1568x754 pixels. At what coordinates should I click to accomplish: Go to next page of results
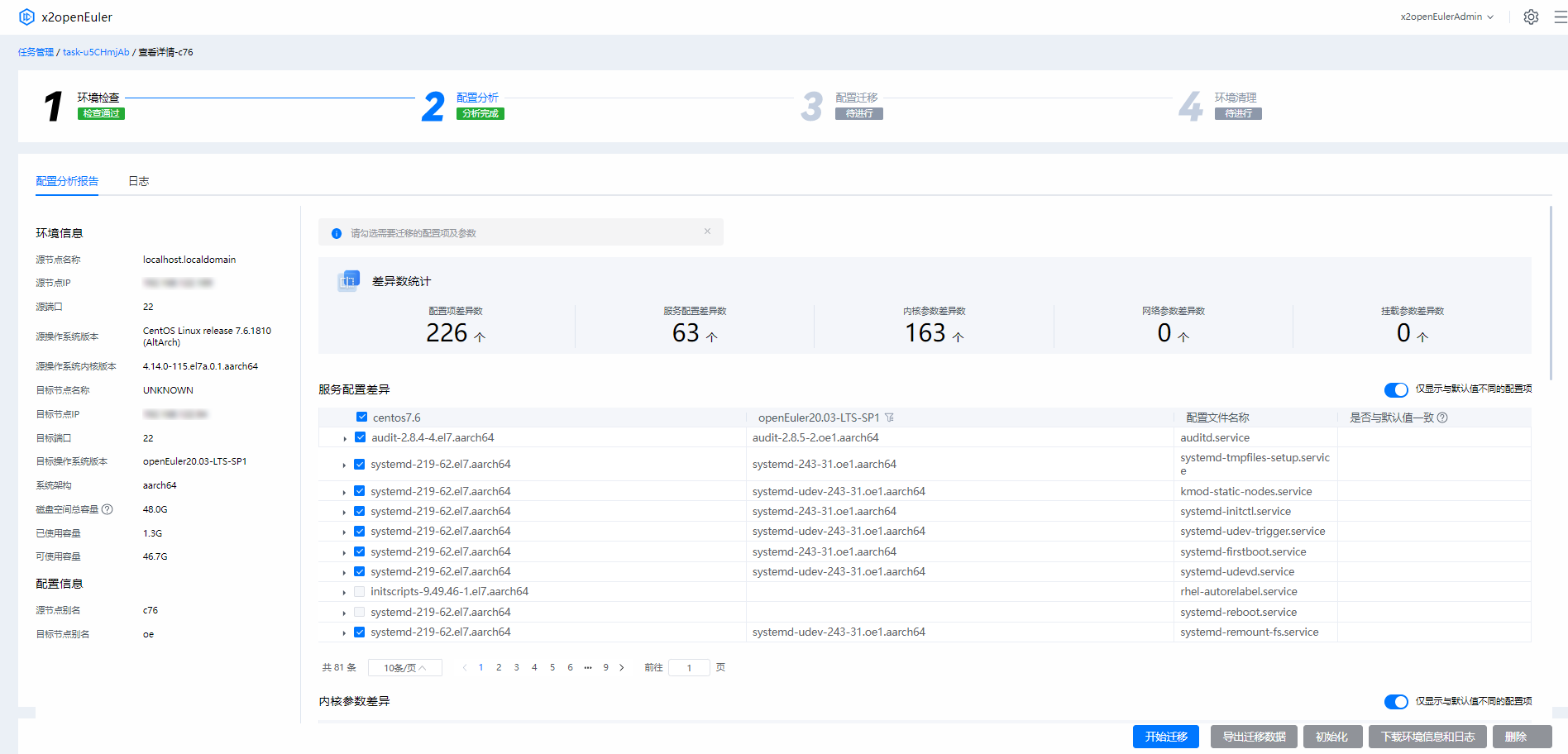[x=622, y=667]
